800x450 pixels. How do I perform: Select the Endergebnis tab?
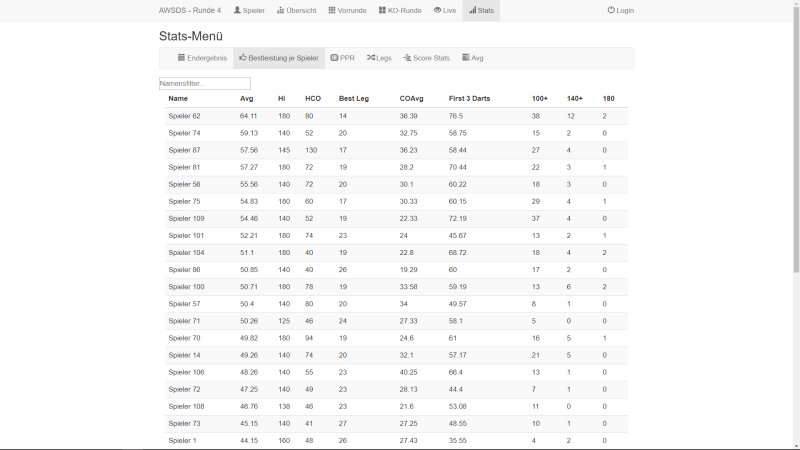click(202, 58)
